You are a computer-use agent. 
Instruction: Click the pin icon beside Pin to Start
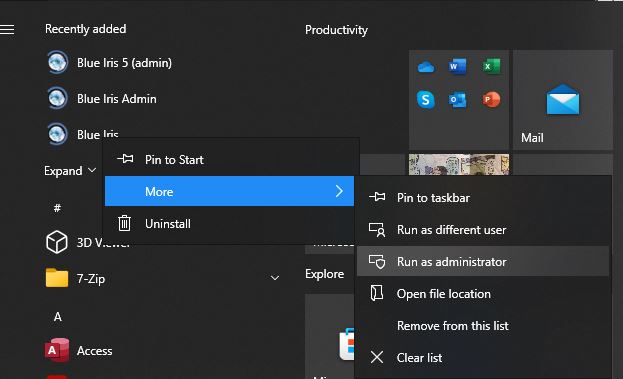point(125,159)
